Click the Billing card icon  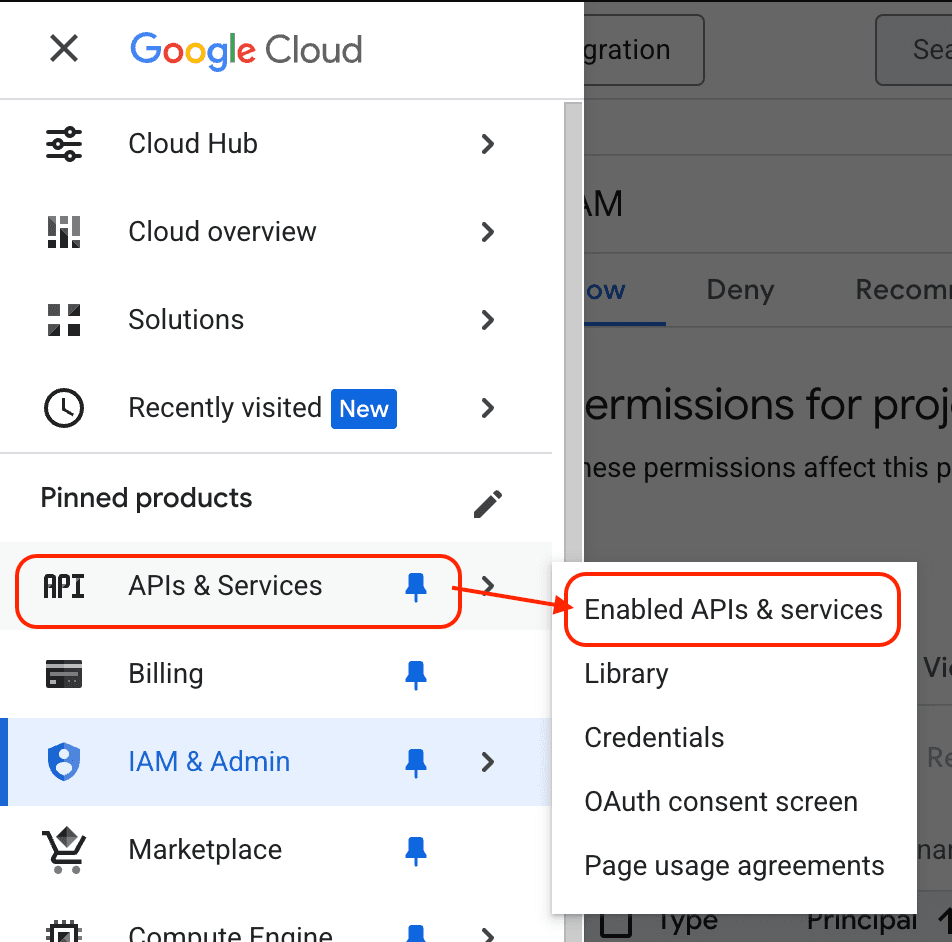click(x=63, y=673)
